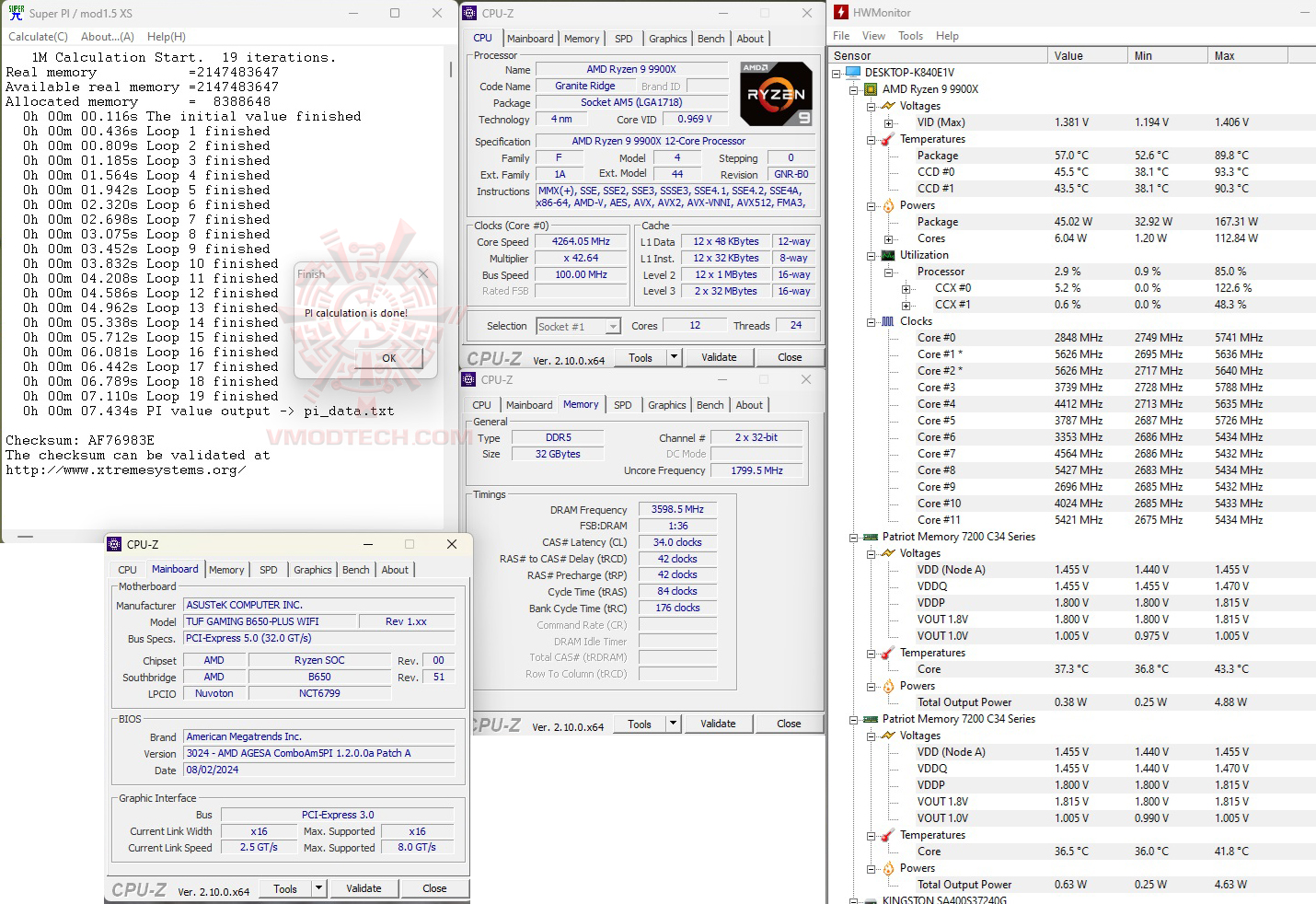
Task: Open the Tools dropdown arrow in the Mainboard CPU-Z window
Action: pyautogui.click(x=317, y=887)
